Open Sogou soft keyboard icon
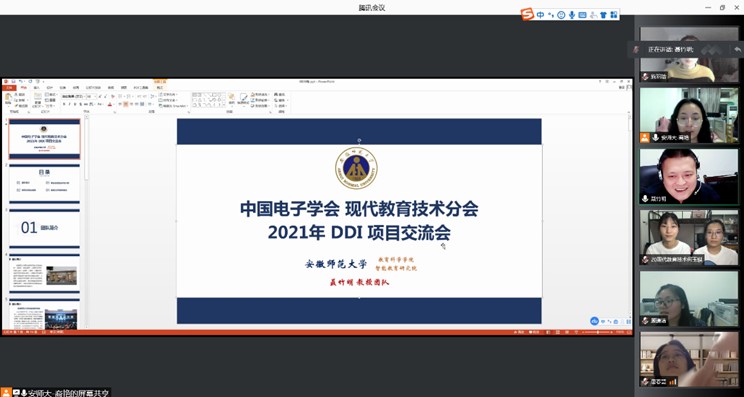This screenshot has height=397, width=744. point(582,15)
